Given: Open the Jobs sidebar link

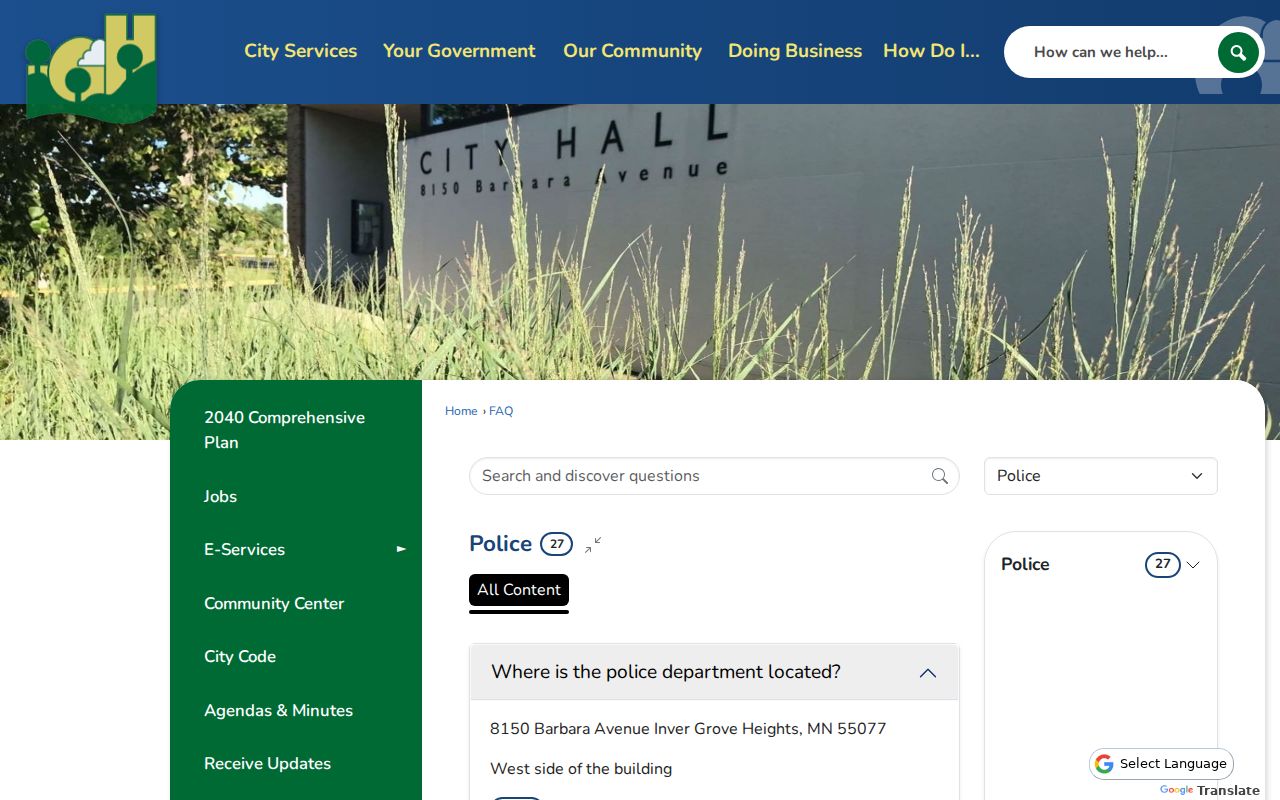Looking at the screenshot, I should [x=220, y=496].
